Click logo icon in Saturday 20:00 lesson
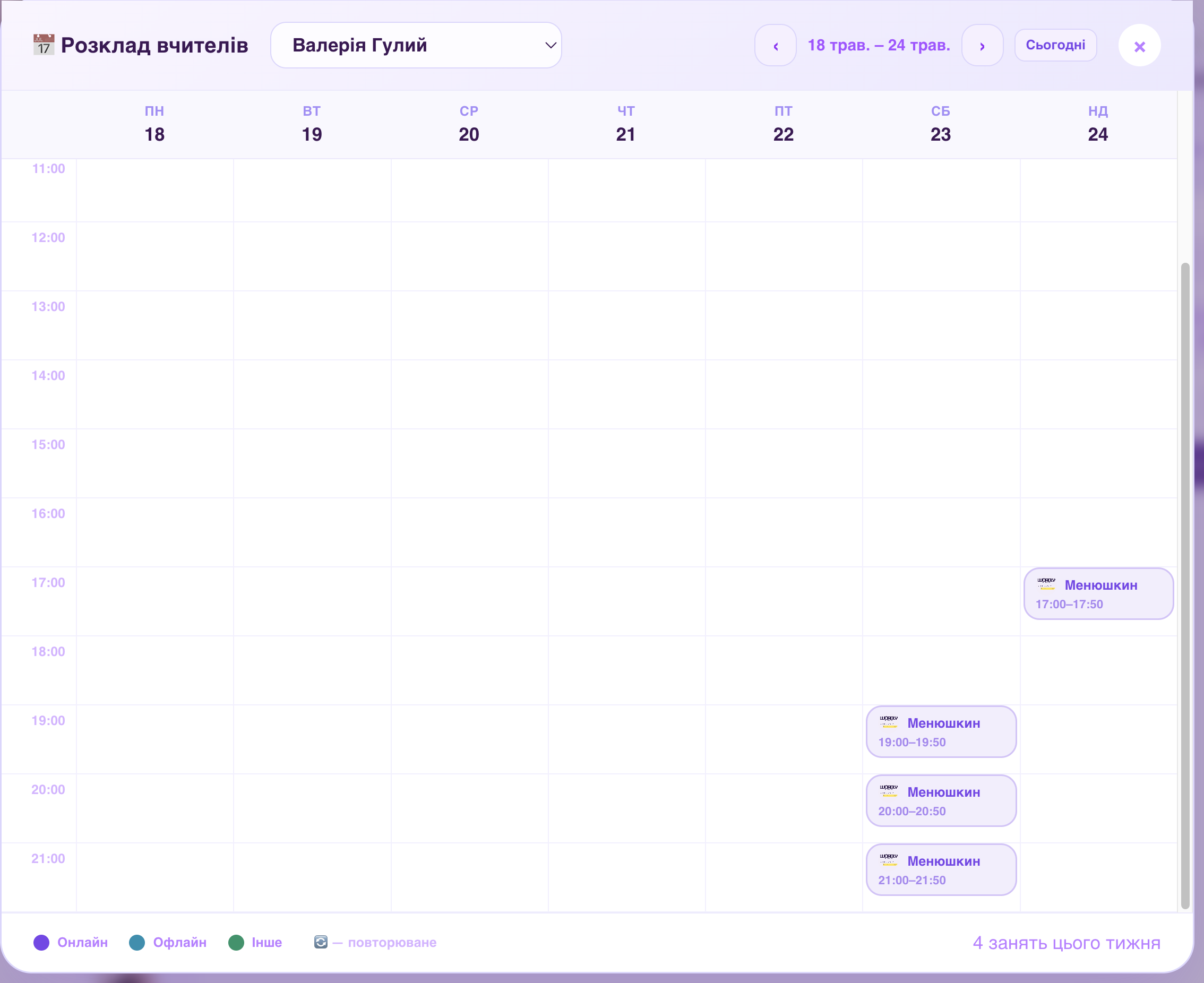Image resolution: width=1204 pixels, height=983 pixels. [x=889, y=791]
